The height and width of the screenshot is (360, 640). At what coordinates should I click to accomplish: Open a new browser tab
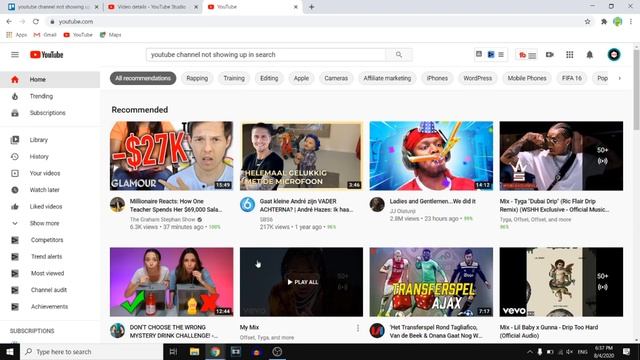tap(311, 7)
